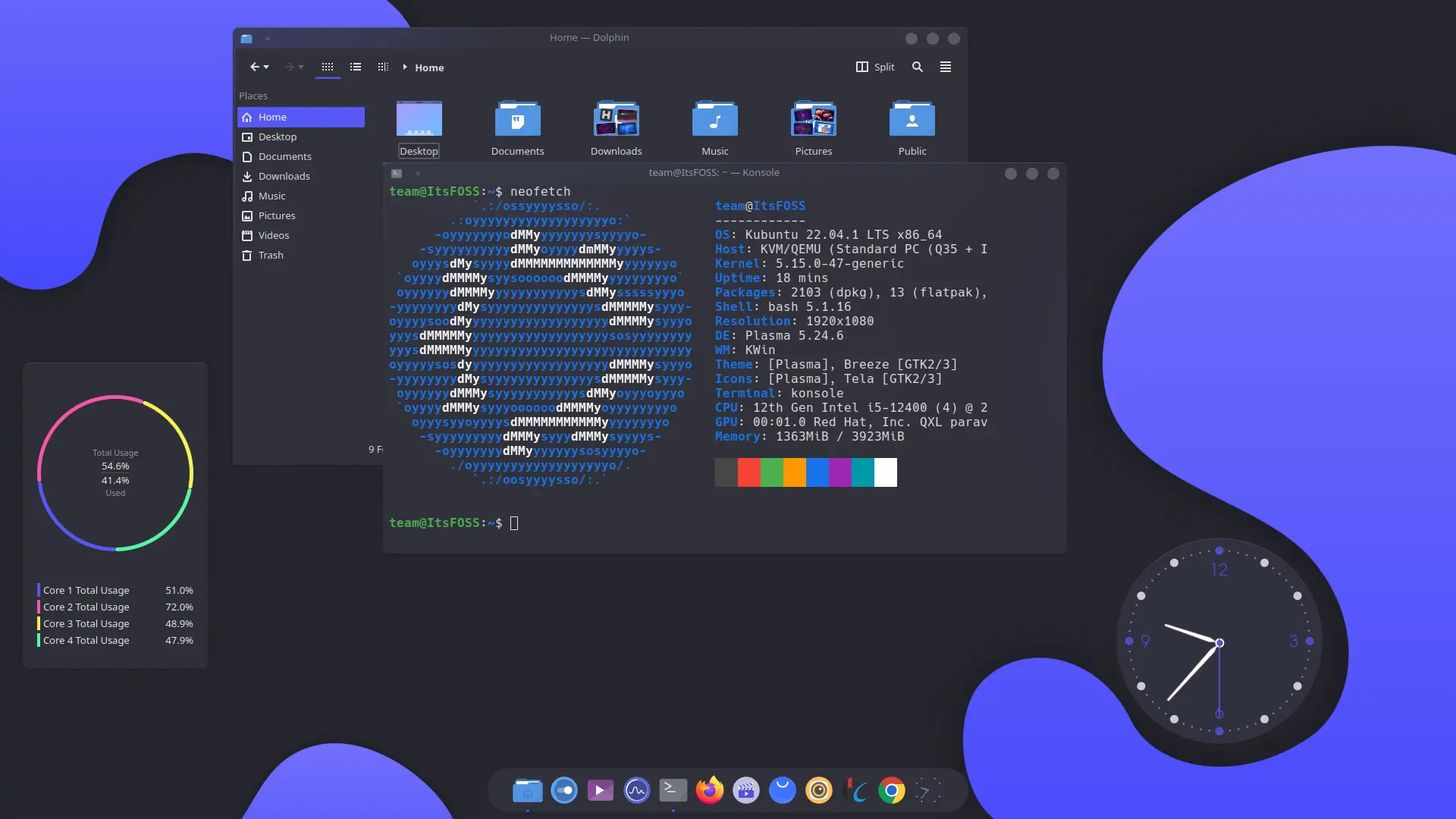This screenshot has width=1456, height=819.
Task: Click the grid view icon in Dolphin toolbar
Action: click(x=327, y=67)
